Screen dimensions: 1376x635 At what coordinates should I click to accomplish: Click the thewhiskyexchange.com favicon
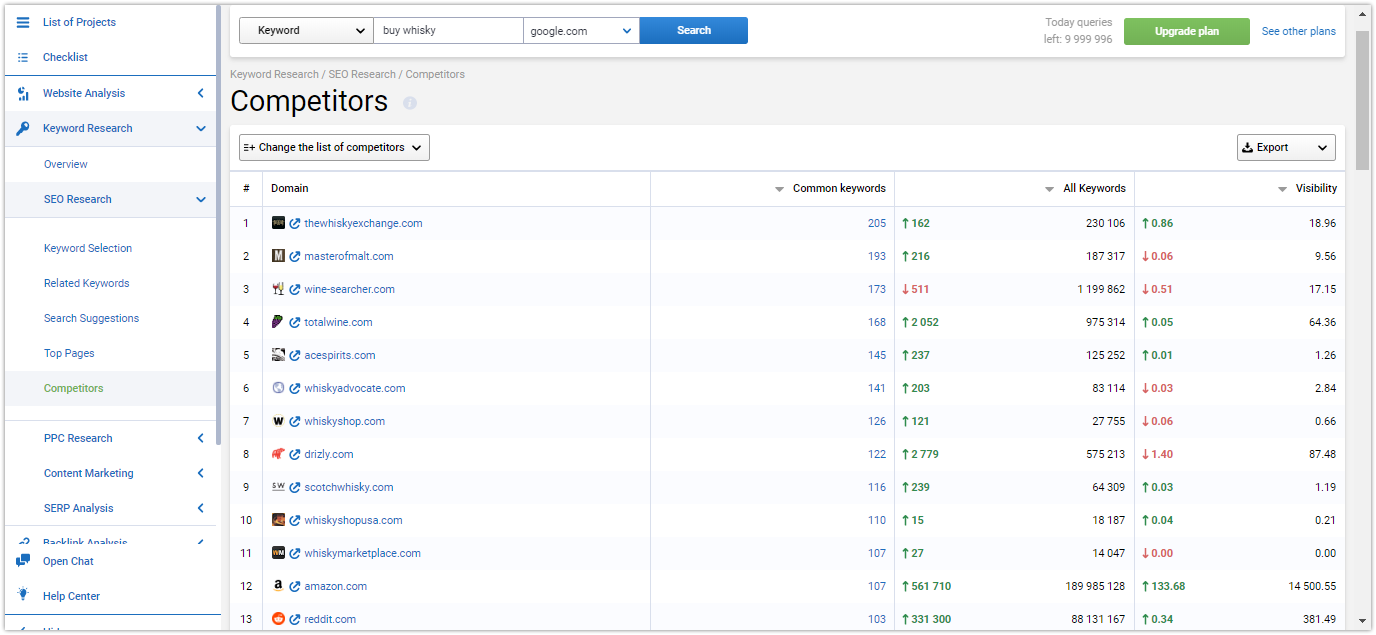pos(278,223)
